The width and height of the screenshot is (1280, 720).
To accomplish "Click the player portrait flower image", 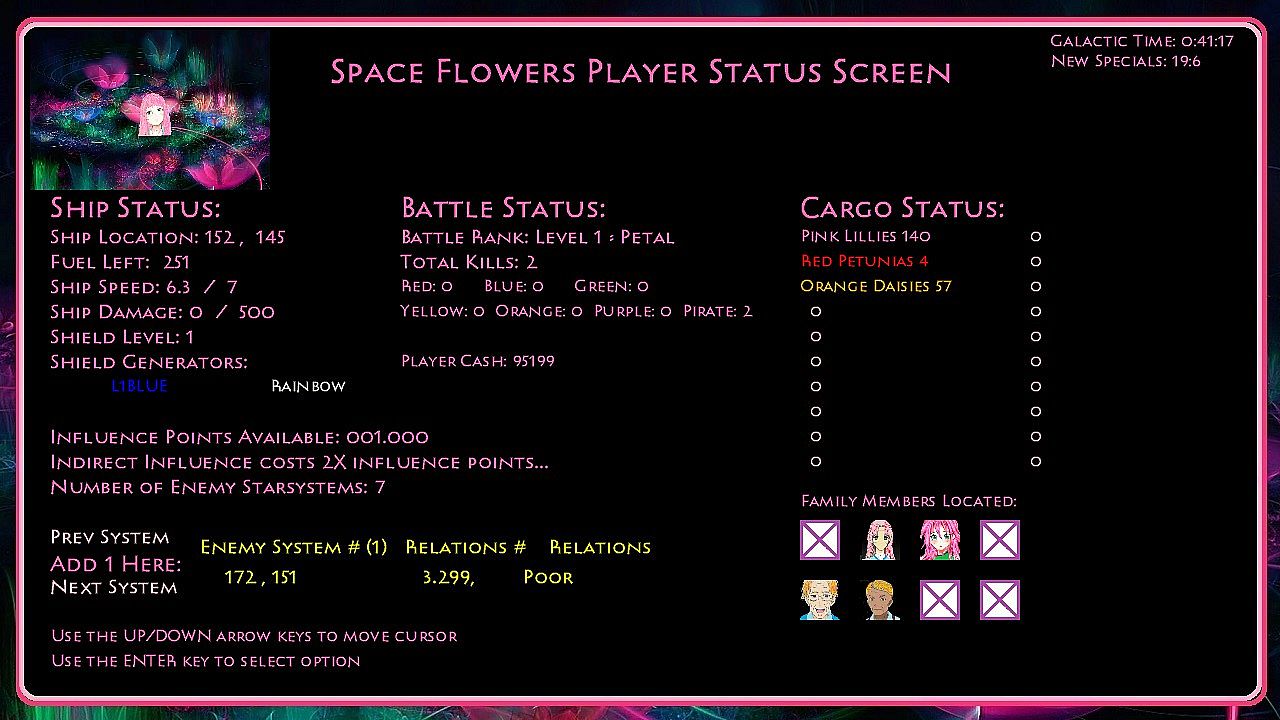I will pyautogui.click(x=150, y=110).
